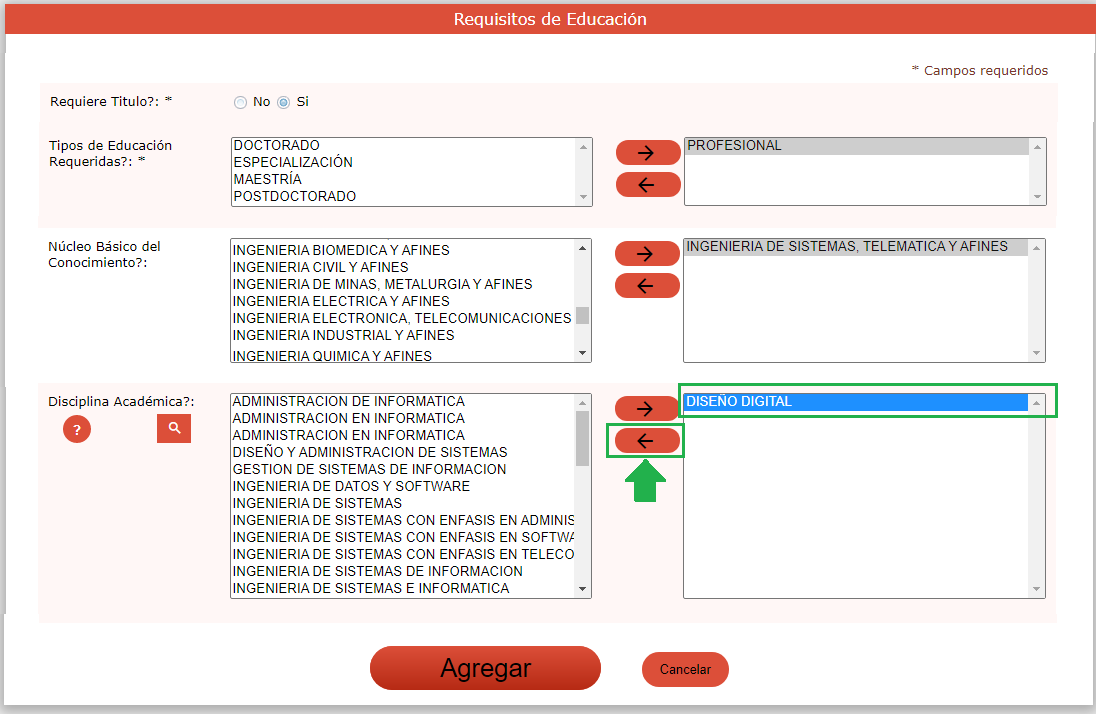Screen dimensions: 1096x714
Task: Add Núcleo Básico item with right arrow
Action: click(646, 254)
